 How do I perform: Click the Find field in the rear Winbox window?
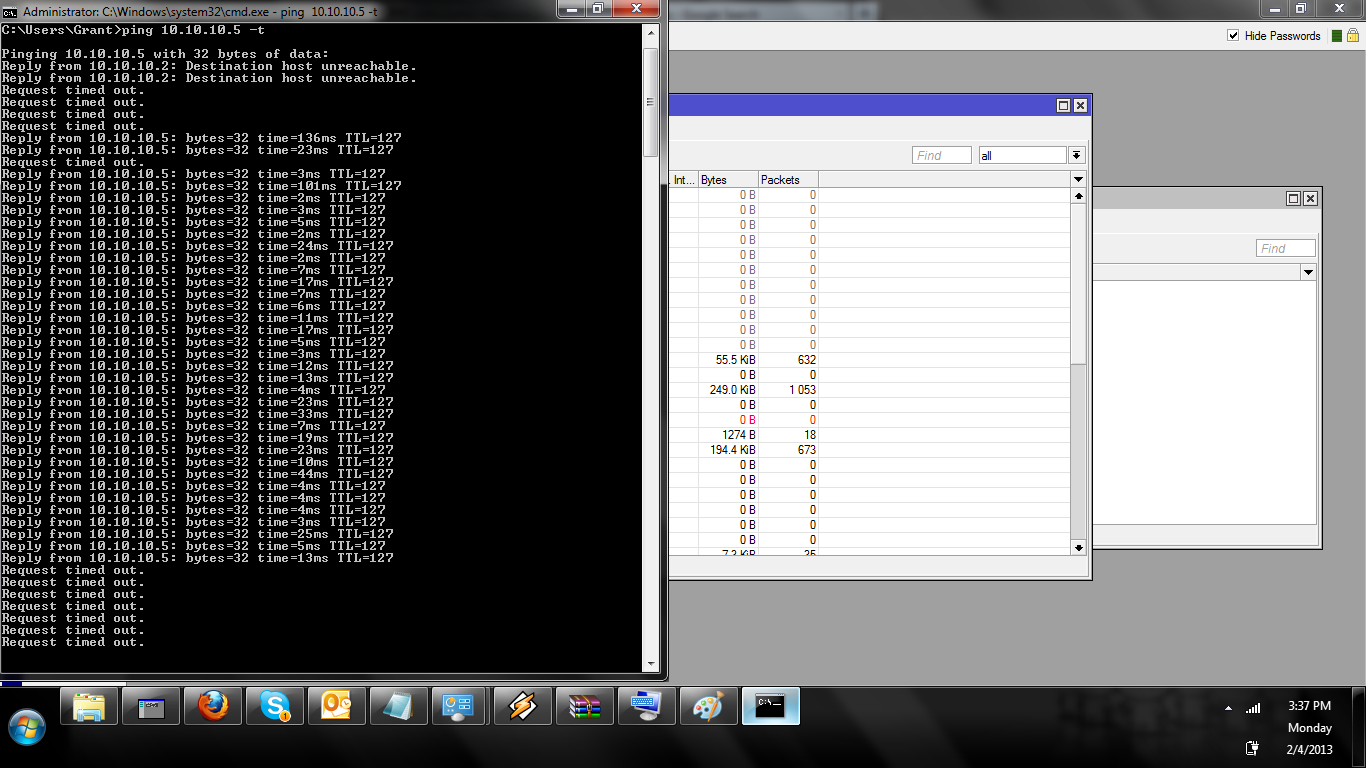tap(1286, 248)
